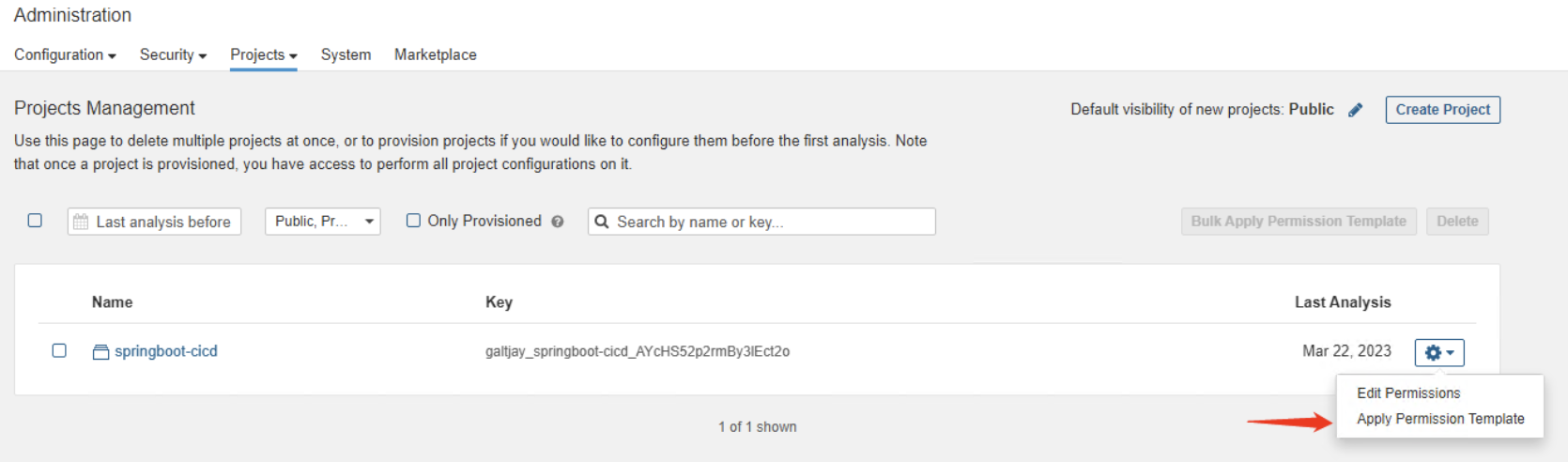Screen dimensions: 1568x462
Task: Click the Create Project button
Action: click(x=1442, y=110)
